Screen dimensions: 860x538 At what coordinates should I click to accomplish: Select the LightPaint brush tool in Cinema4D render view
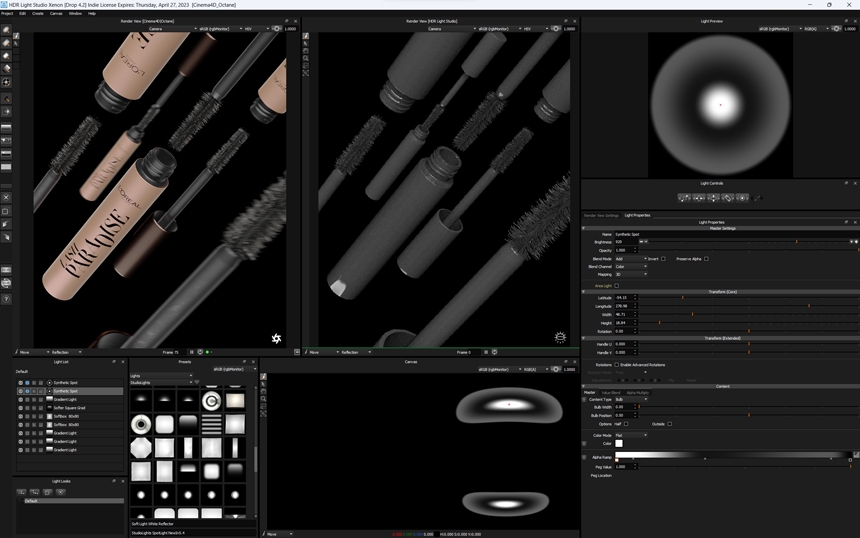coord(16,36)
